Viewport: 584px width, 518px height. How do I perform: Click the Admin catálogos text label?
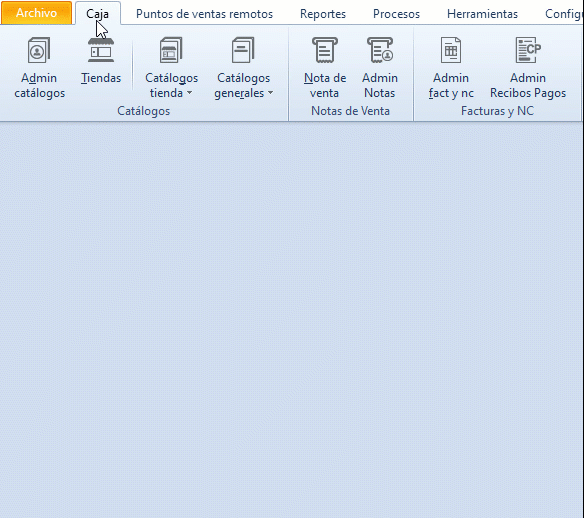coord(39,86)
